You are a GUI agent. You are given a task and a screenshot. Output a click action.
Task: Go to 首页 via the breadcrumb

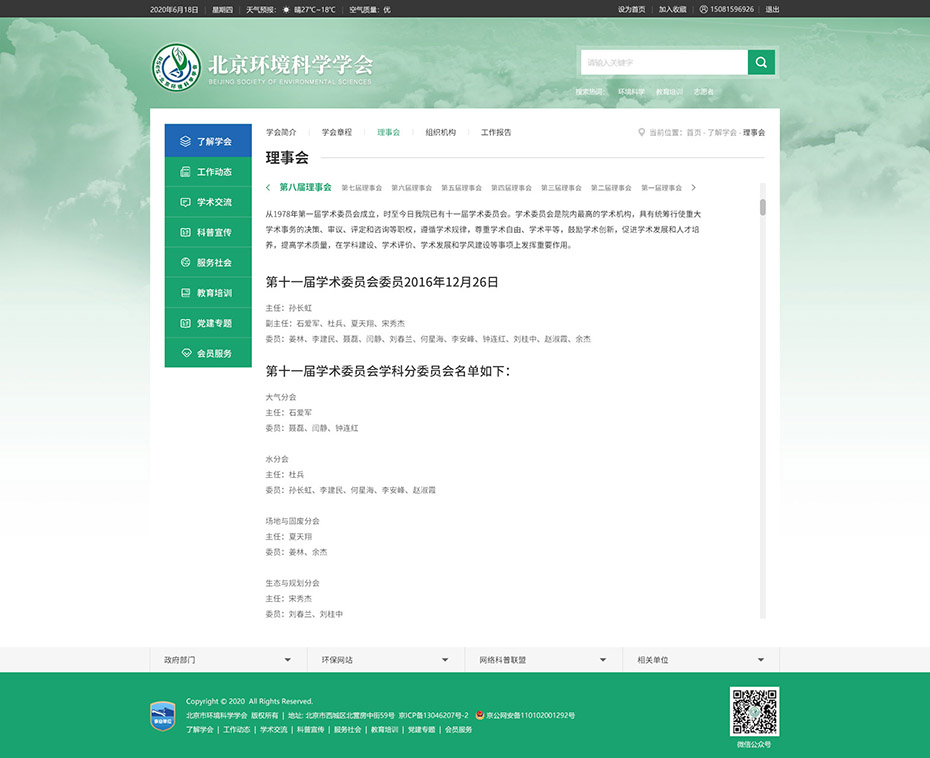[x=690, y=132]
